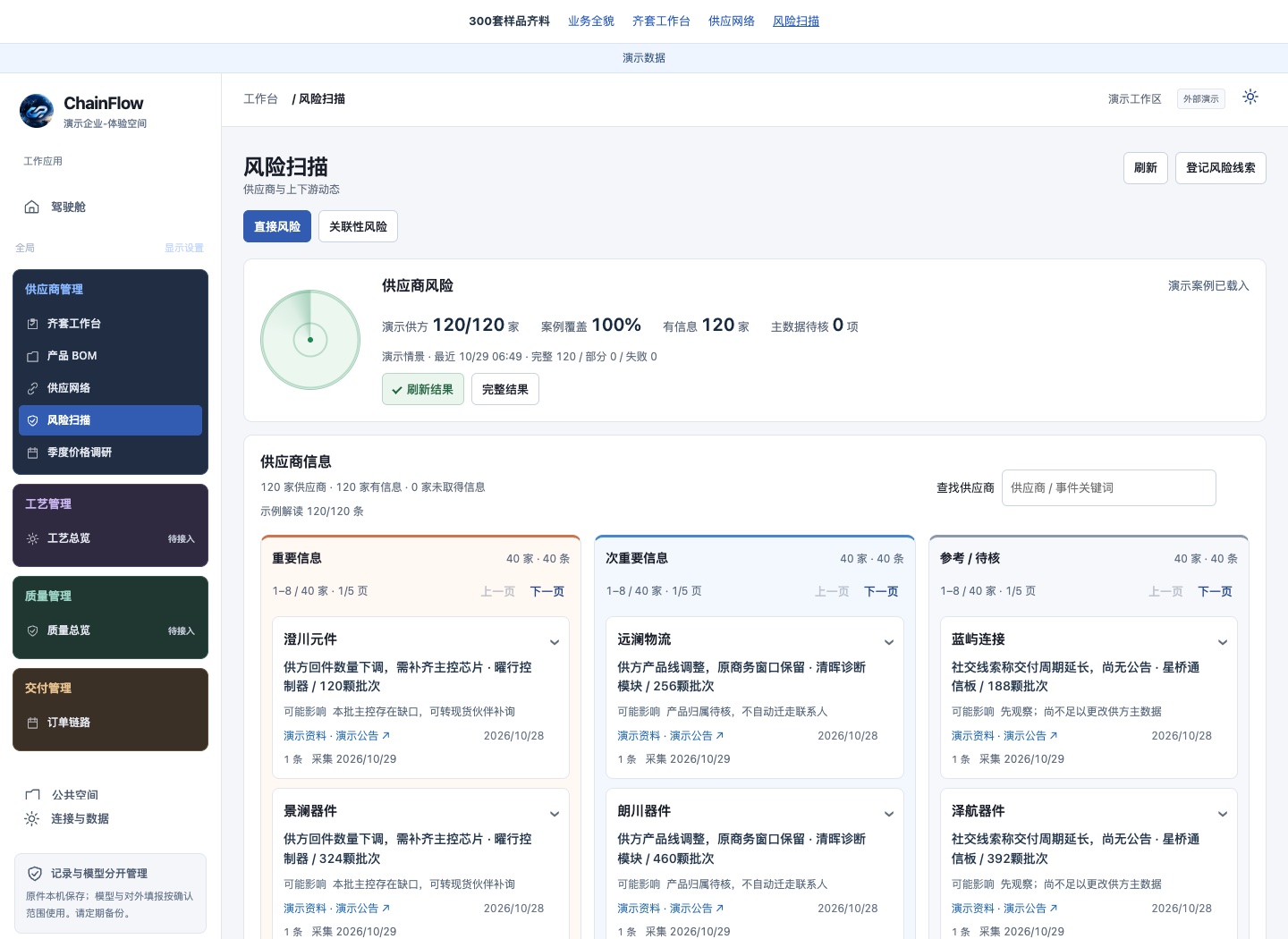Click the home icon beside 驾驶舱
1288x939 pixels.
(x=32, y=207)
